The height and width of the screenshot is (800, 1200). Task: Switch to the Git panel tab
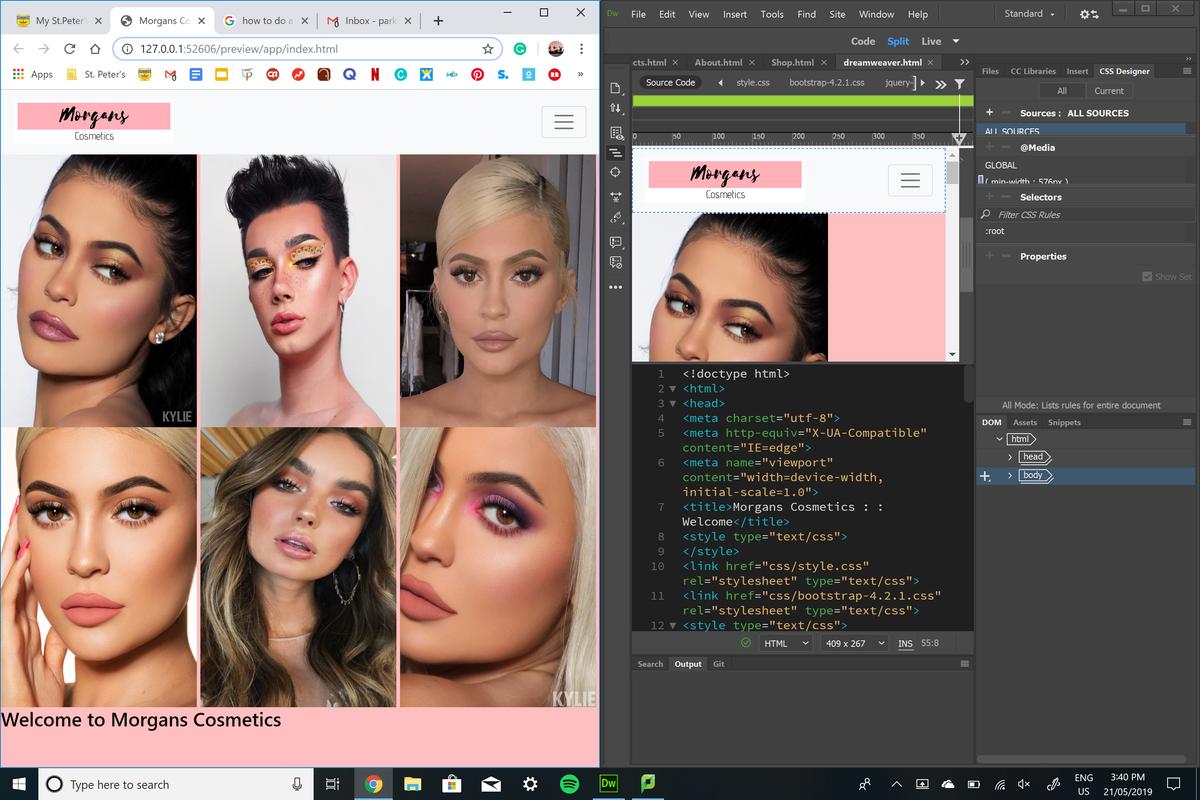pyautogui.click(x=718, y=664)
